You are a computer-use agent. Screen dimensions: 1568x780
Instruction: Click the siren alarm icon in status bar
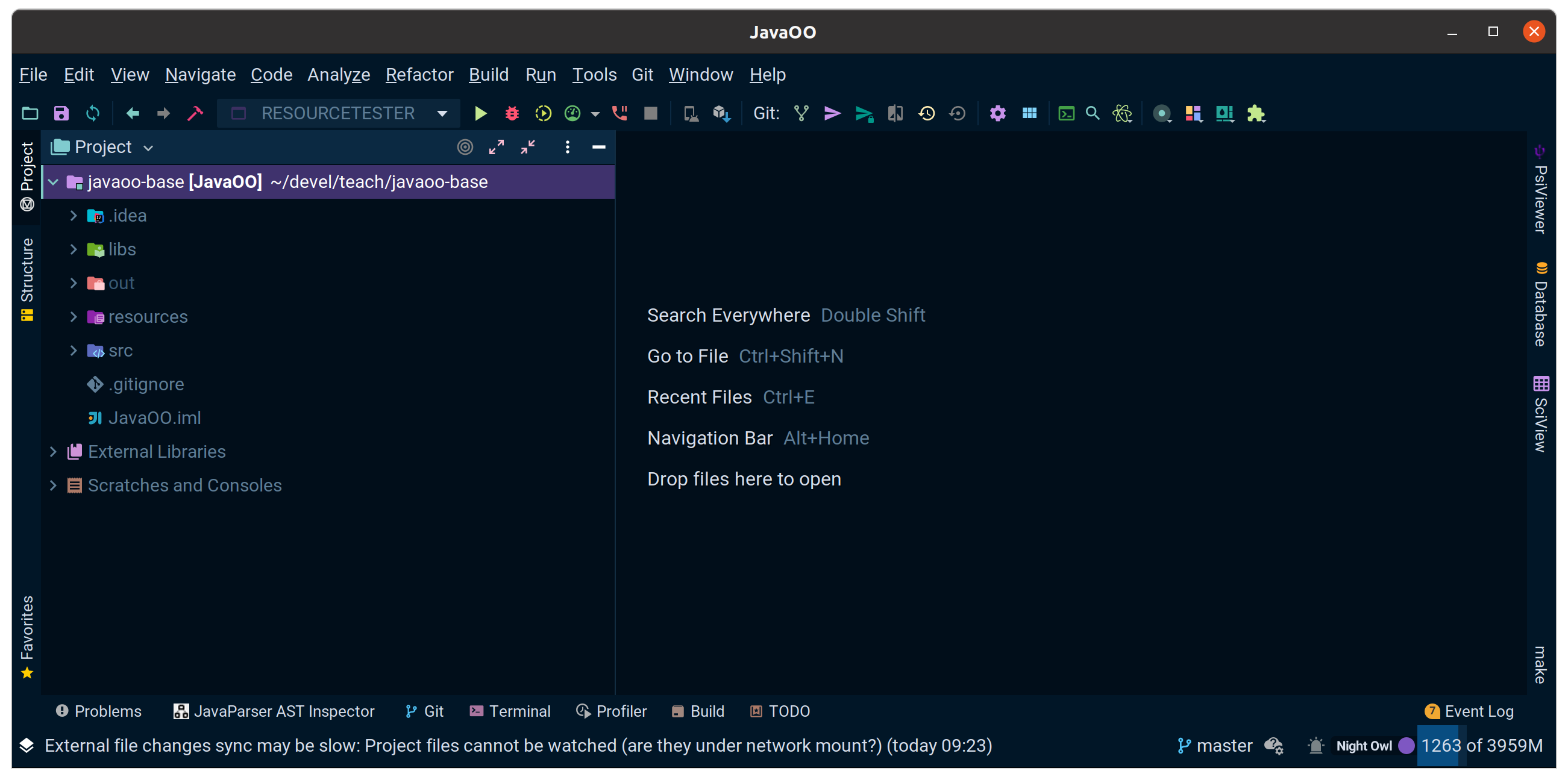point(1316,746)
